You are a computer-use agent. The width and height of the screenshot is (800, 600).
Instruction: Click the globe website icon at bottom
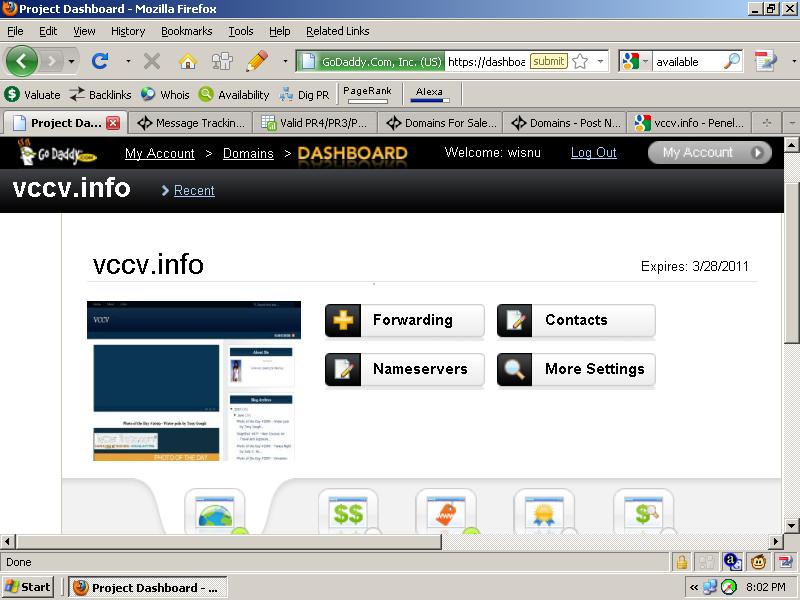click(214, 514)
